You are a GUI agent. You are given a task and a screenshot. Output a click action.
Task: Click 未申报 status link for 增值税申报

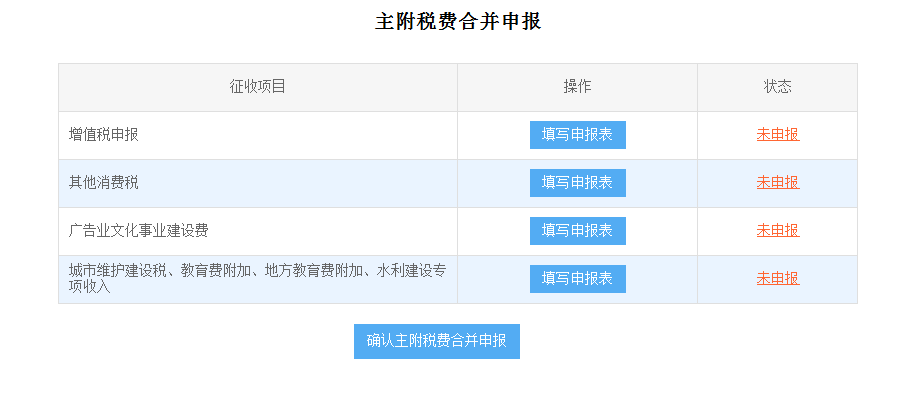click(x=778, y=134)
